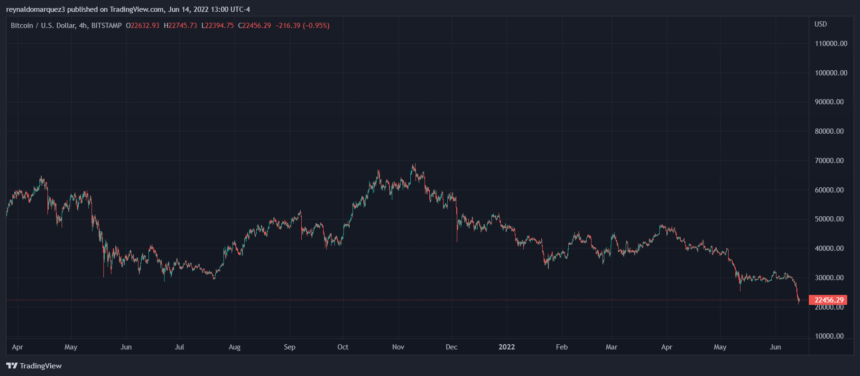Click the reynaldomarquez3 publisher name

36,9
